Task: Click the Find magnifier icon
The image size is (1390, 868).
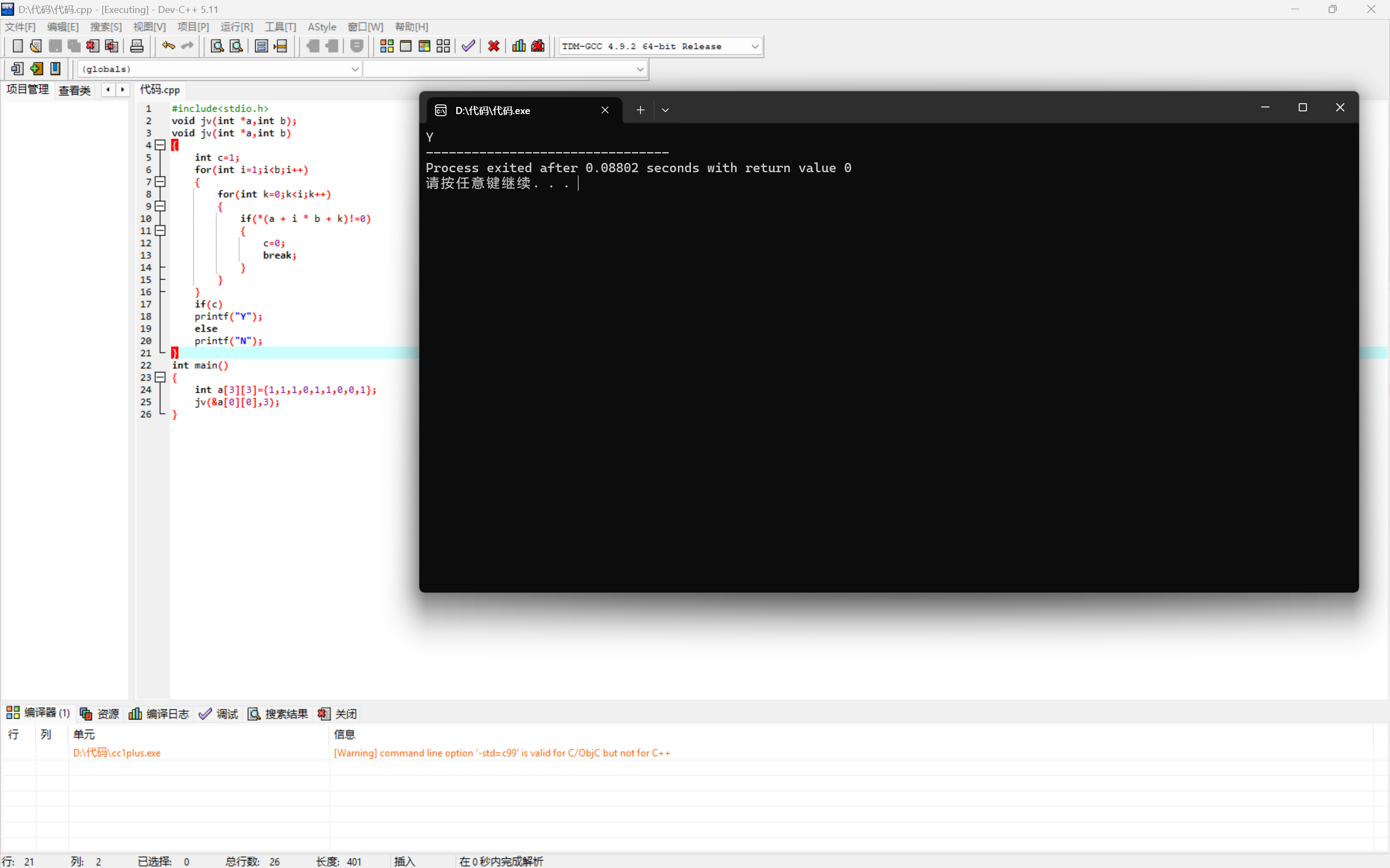Action: [x=217, y=46]
